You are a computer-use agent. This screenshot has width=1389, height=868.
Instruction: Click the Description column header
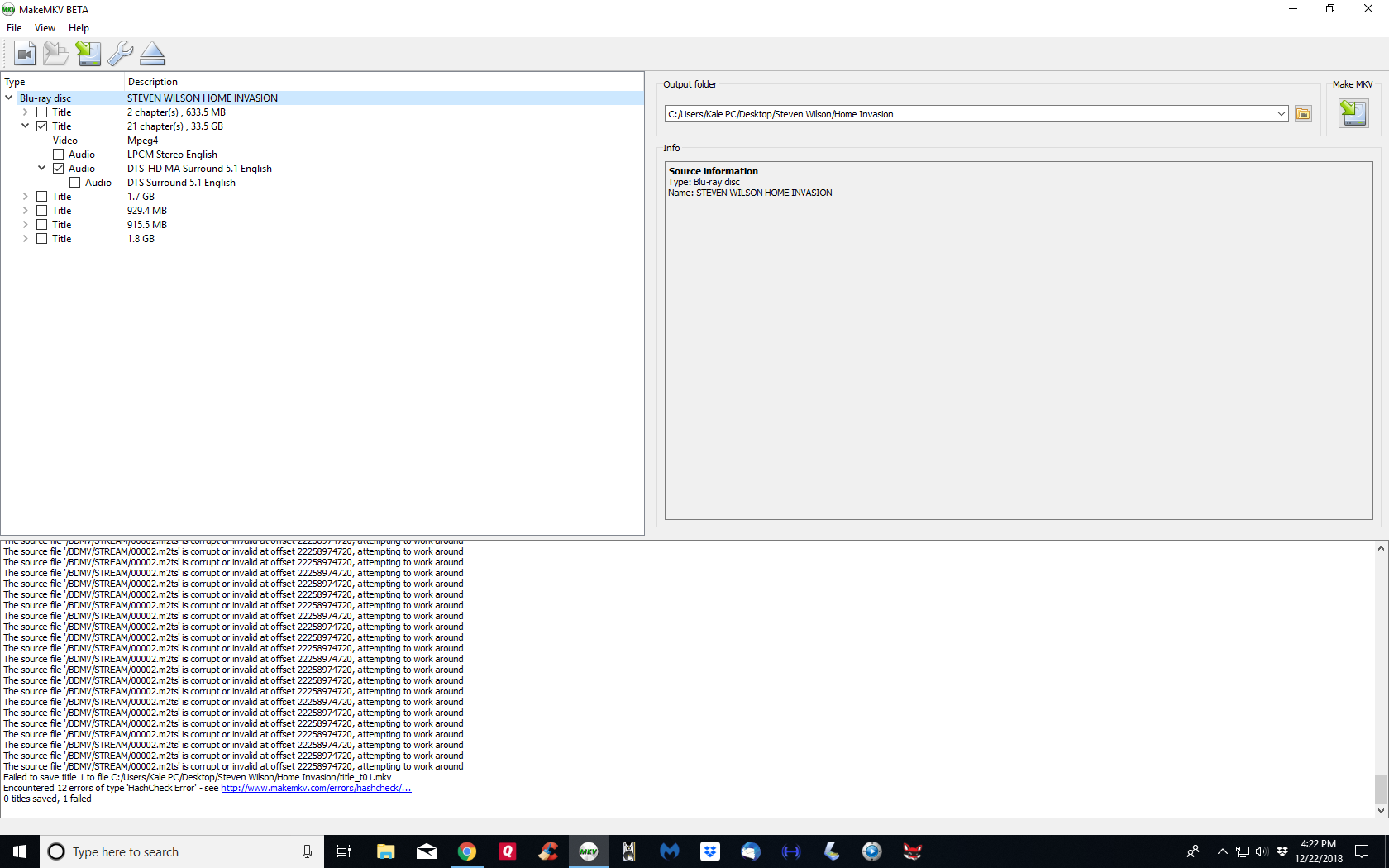pyautogui.click(x=384, y=82)
